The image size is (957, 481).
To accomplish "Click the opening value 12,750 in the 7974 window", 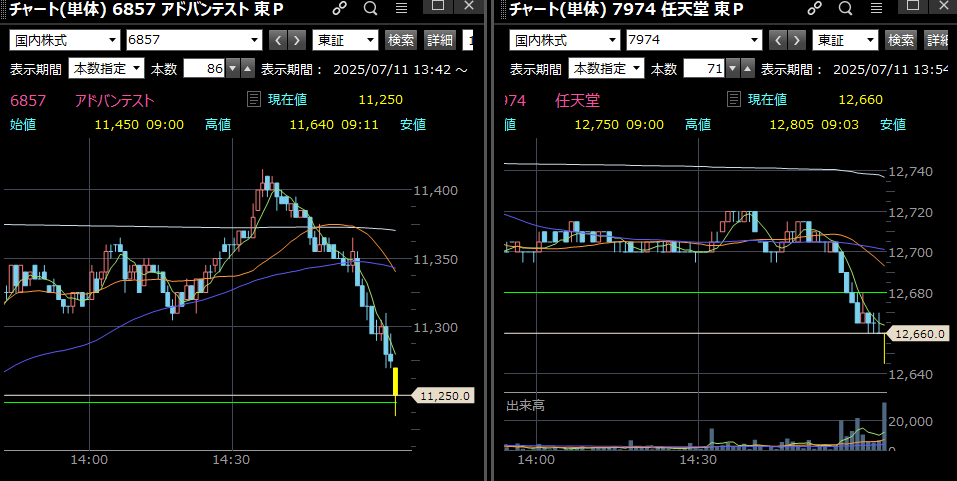I will (597, 125).
